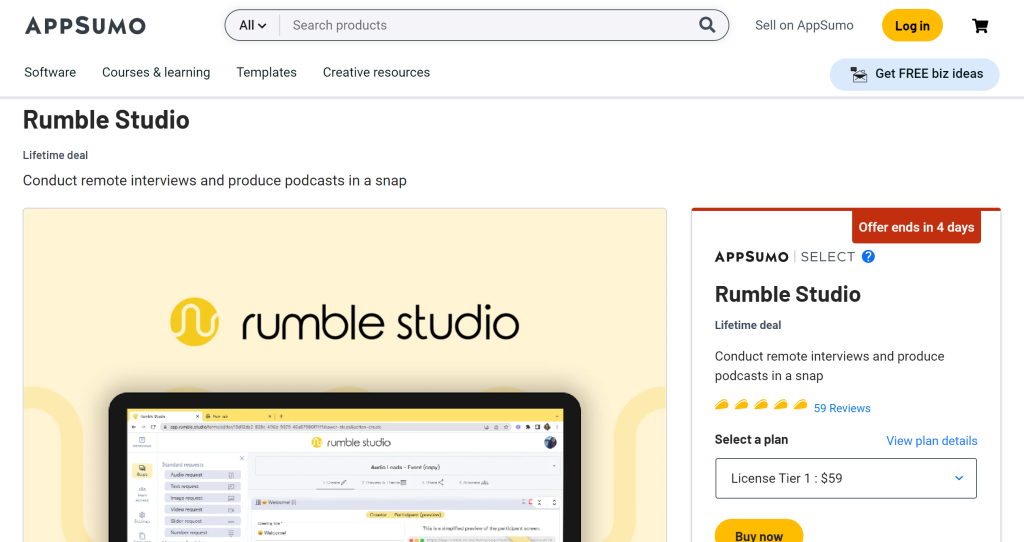Screen dimensions: 1024x542
Task: Open Sell on AppSumo link
Action: pos(804,25)
